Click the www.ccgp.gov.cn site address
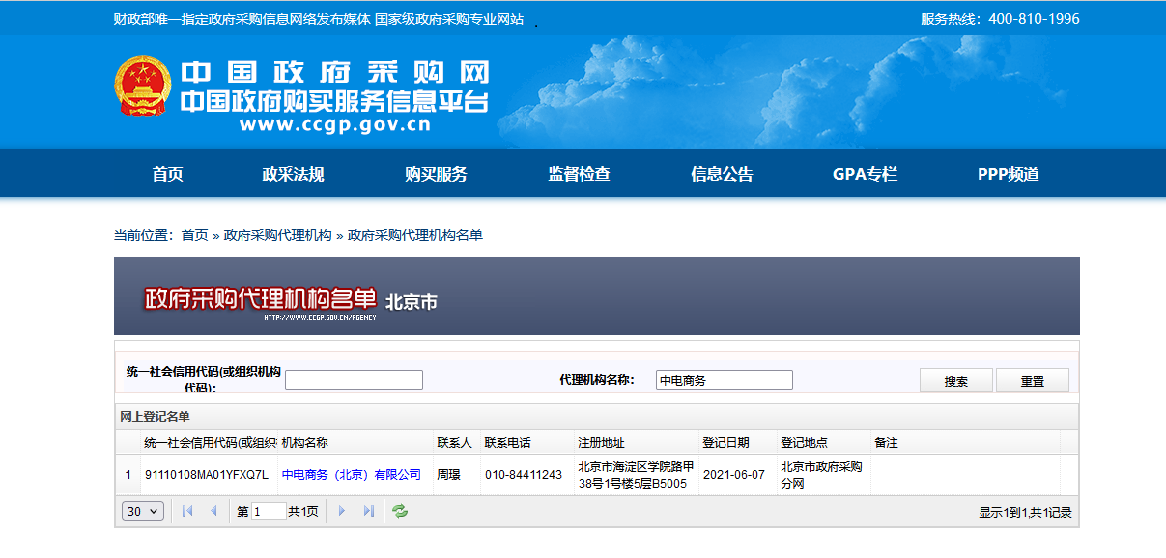Screen dimensions: 1166x558 coord(335,125)
